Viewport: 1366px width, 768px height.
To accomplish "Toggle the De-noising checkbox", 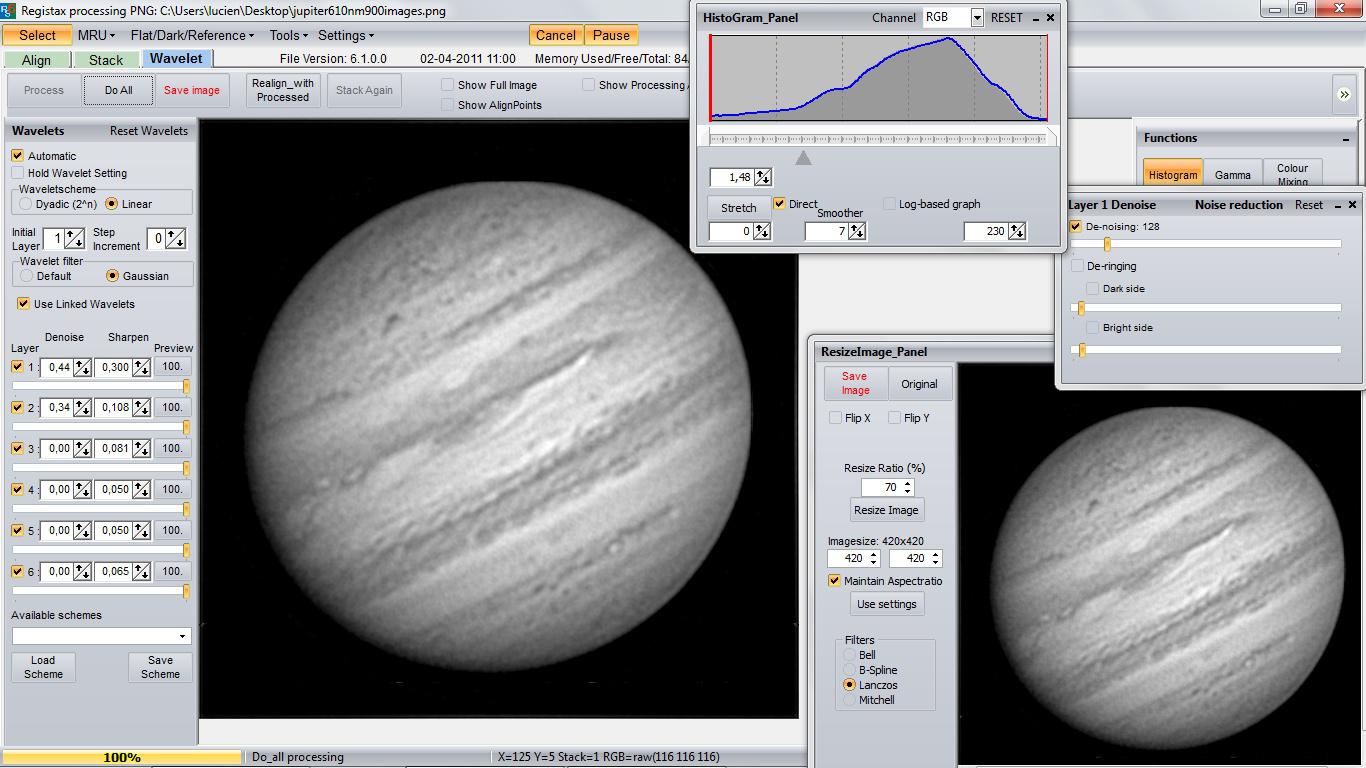I will tap(1076, 227).
